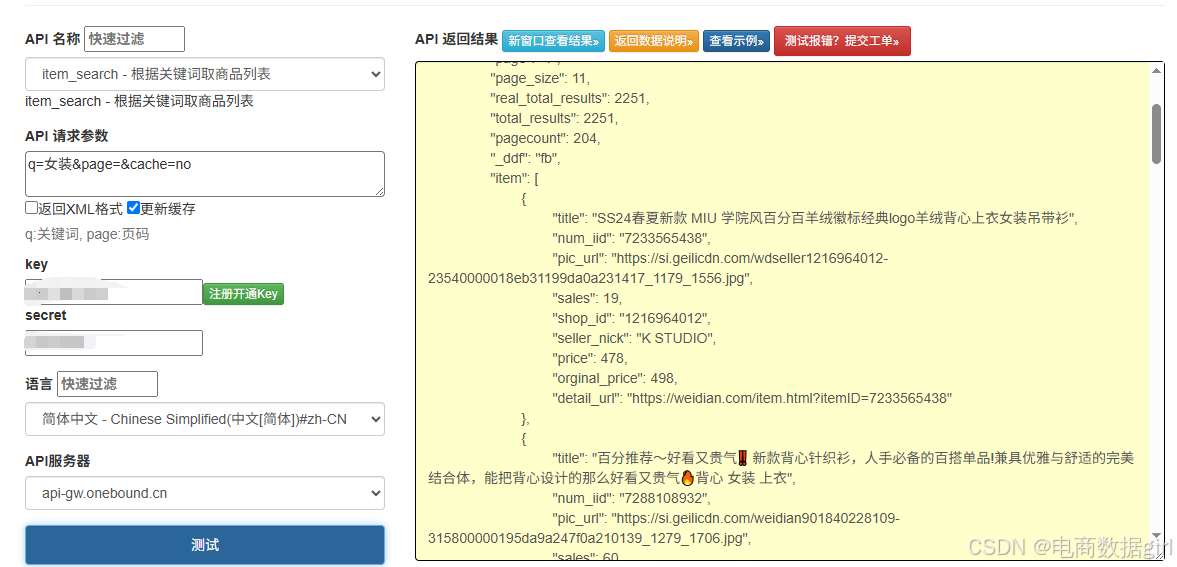Click the secret input field
This screenshot has height=567, width=1177.
click(x=114, y=343)
